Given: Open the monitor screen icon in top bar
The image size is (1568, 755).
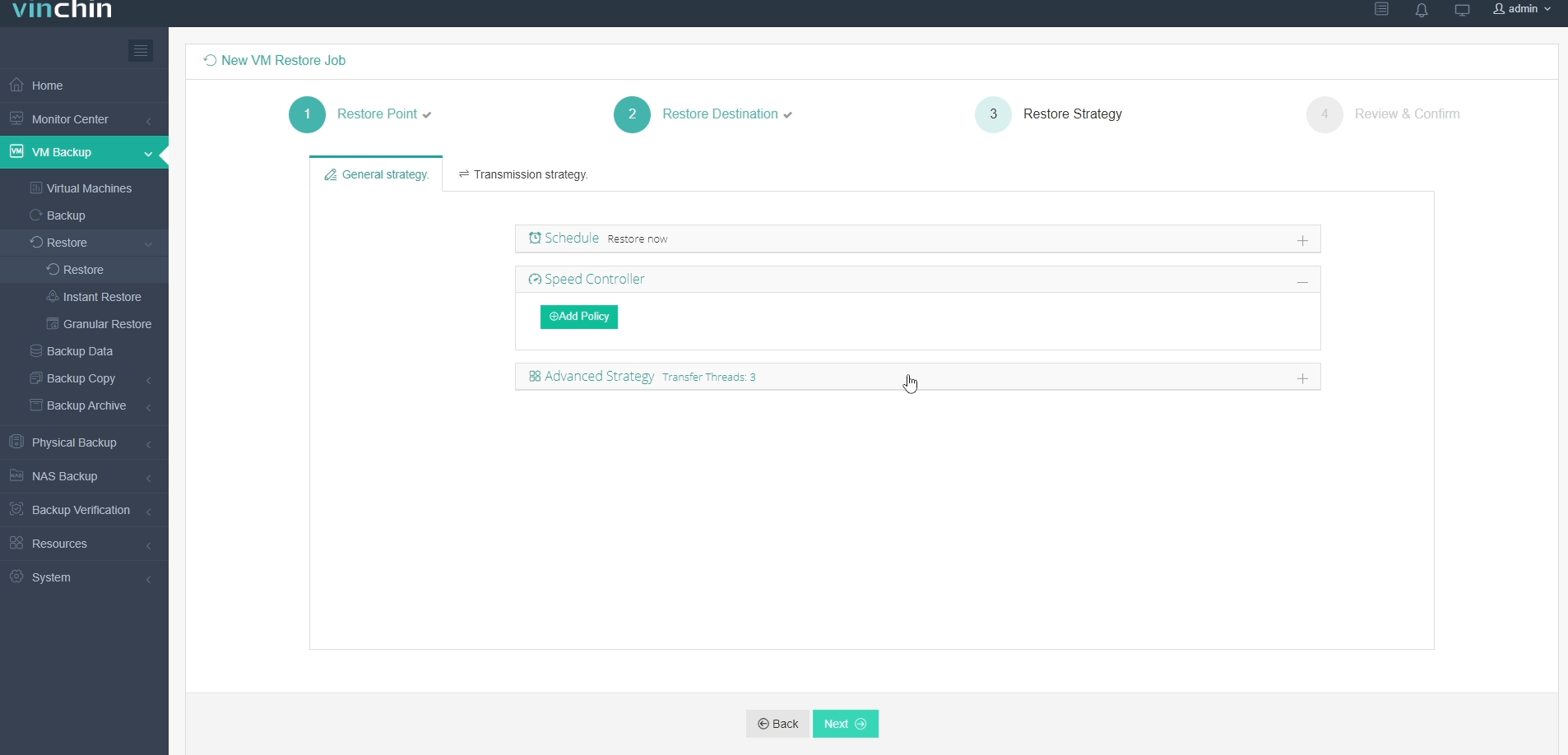Looking at the screenshot, I should pyautogui.click(x=1462, y=10).
